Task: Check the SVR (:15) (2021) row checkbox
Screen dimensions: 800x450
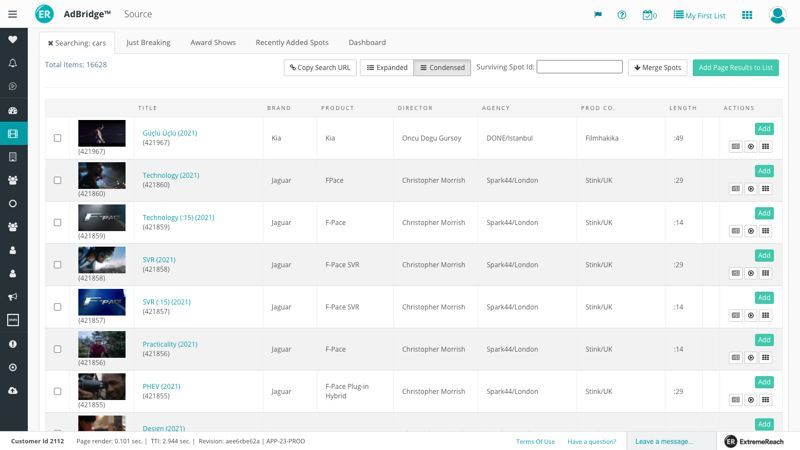Action: pos(58,307)
